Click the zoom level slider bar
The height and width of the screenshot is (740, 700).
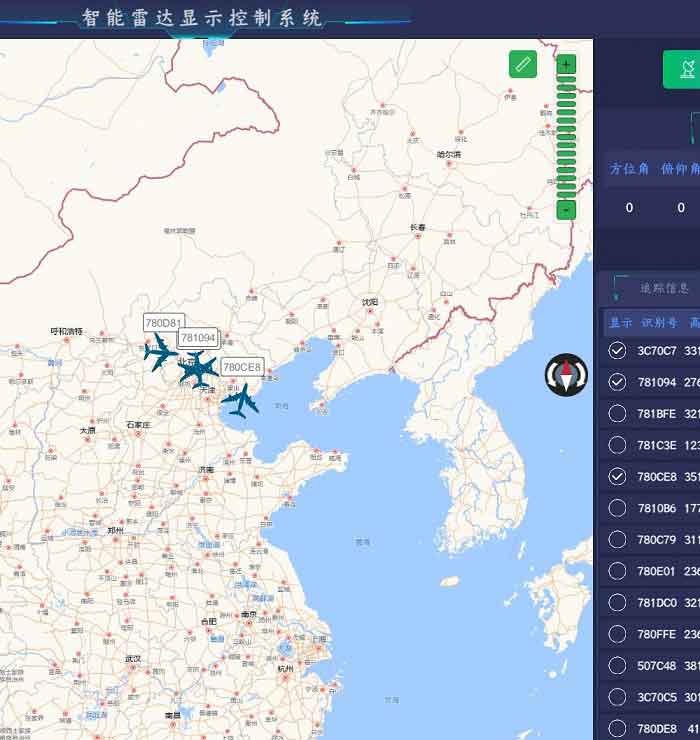(x=566, y=137)
